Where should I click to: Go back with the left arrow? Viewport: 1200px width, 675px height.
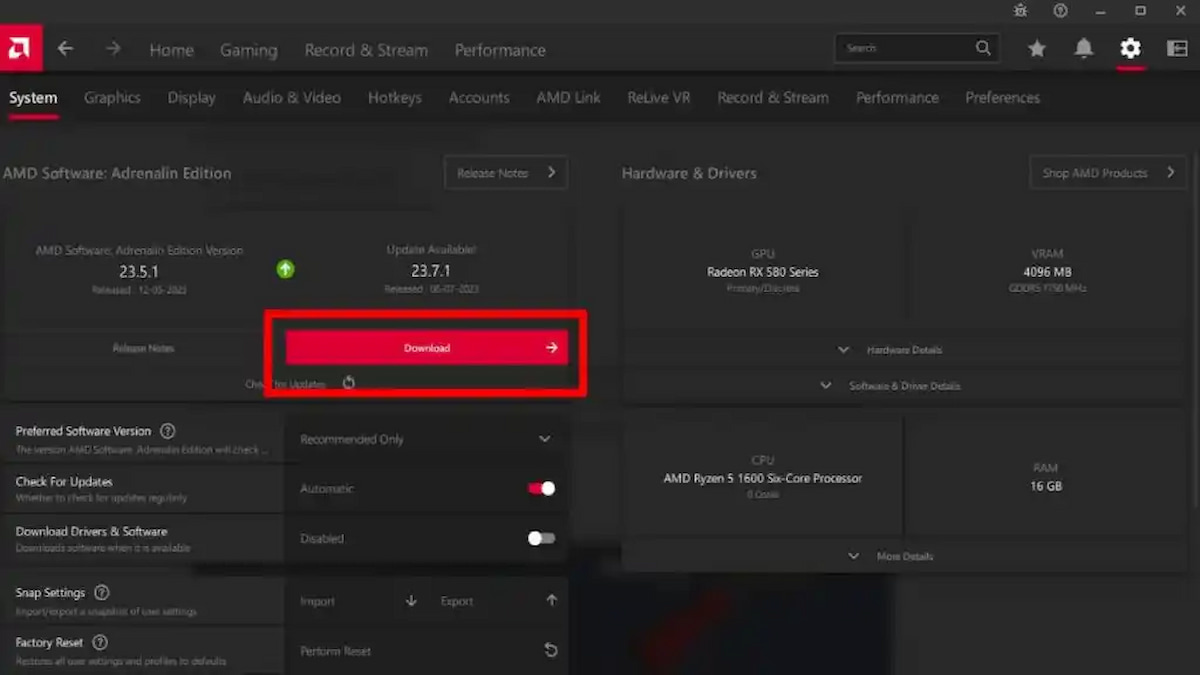[x=66, y=48]
